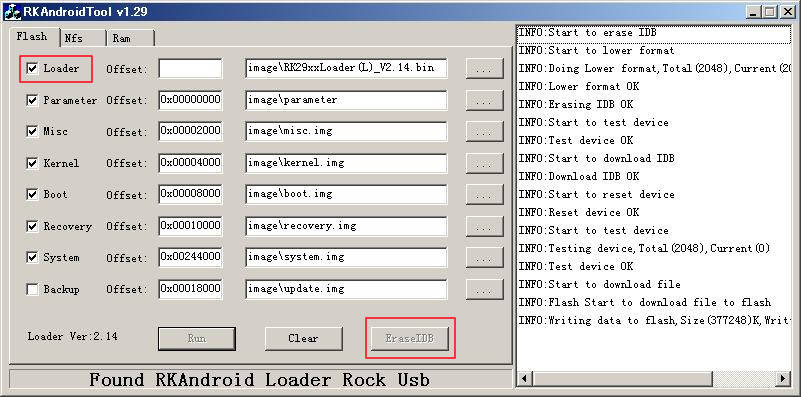Click the Backup offset field 0x00018000
Screen dimensions: 801x397
pyautogui.click(x=191, y=290)
